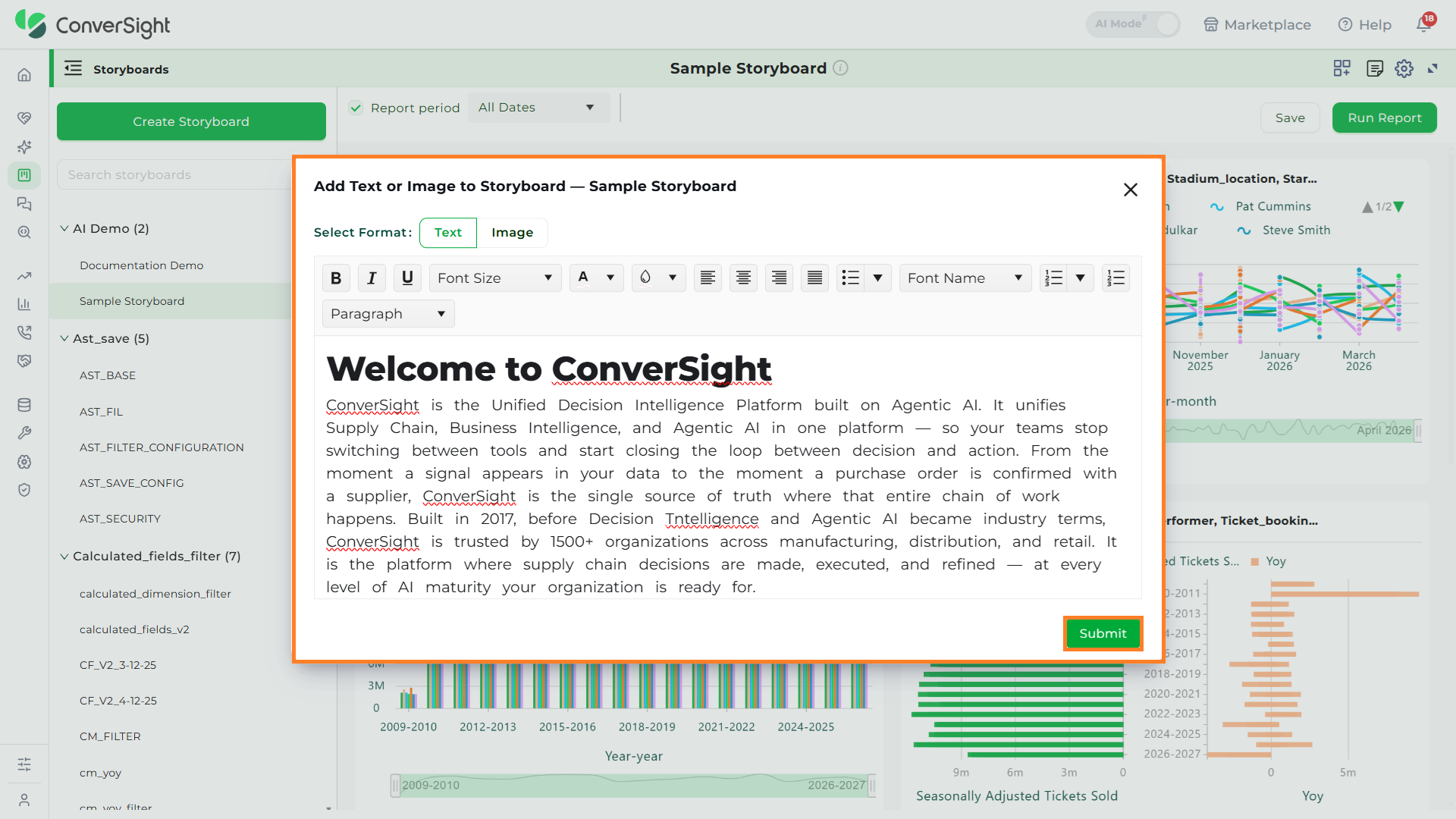The width and height of the screenshot is (1456, 819).
Task: Collapse the Ast_save (5) group
Action: coord(64,338)
